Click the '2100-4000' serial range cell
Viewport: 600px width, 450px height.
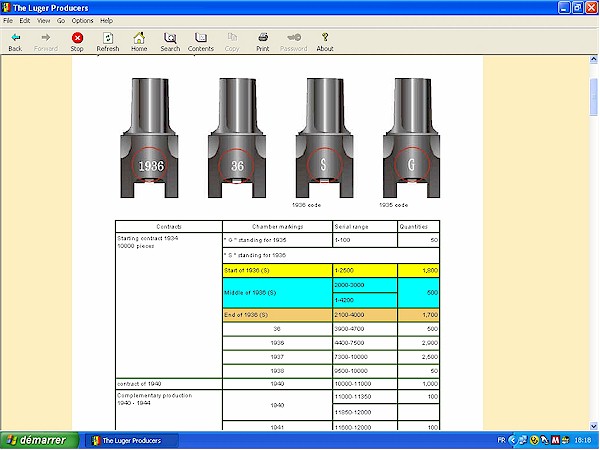click(365, 315)
